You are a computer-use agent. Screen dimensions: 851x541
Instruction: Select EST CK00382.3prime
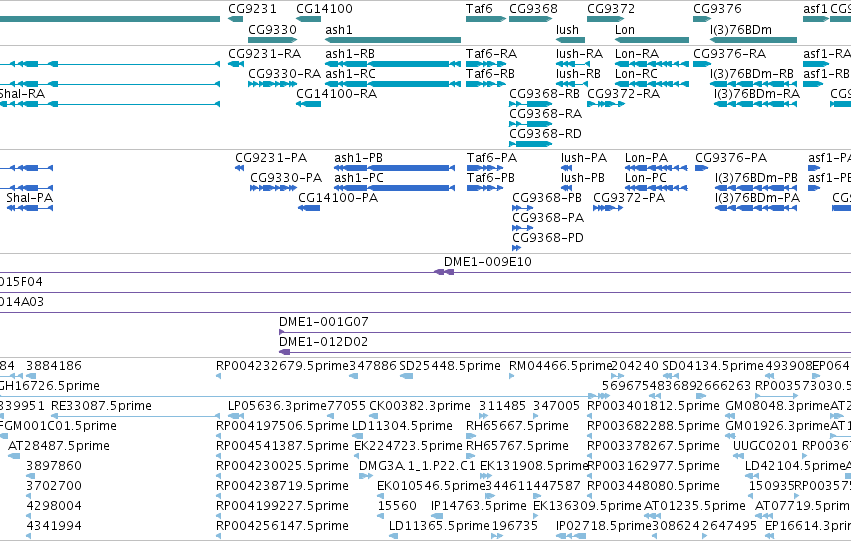[420, 406]
